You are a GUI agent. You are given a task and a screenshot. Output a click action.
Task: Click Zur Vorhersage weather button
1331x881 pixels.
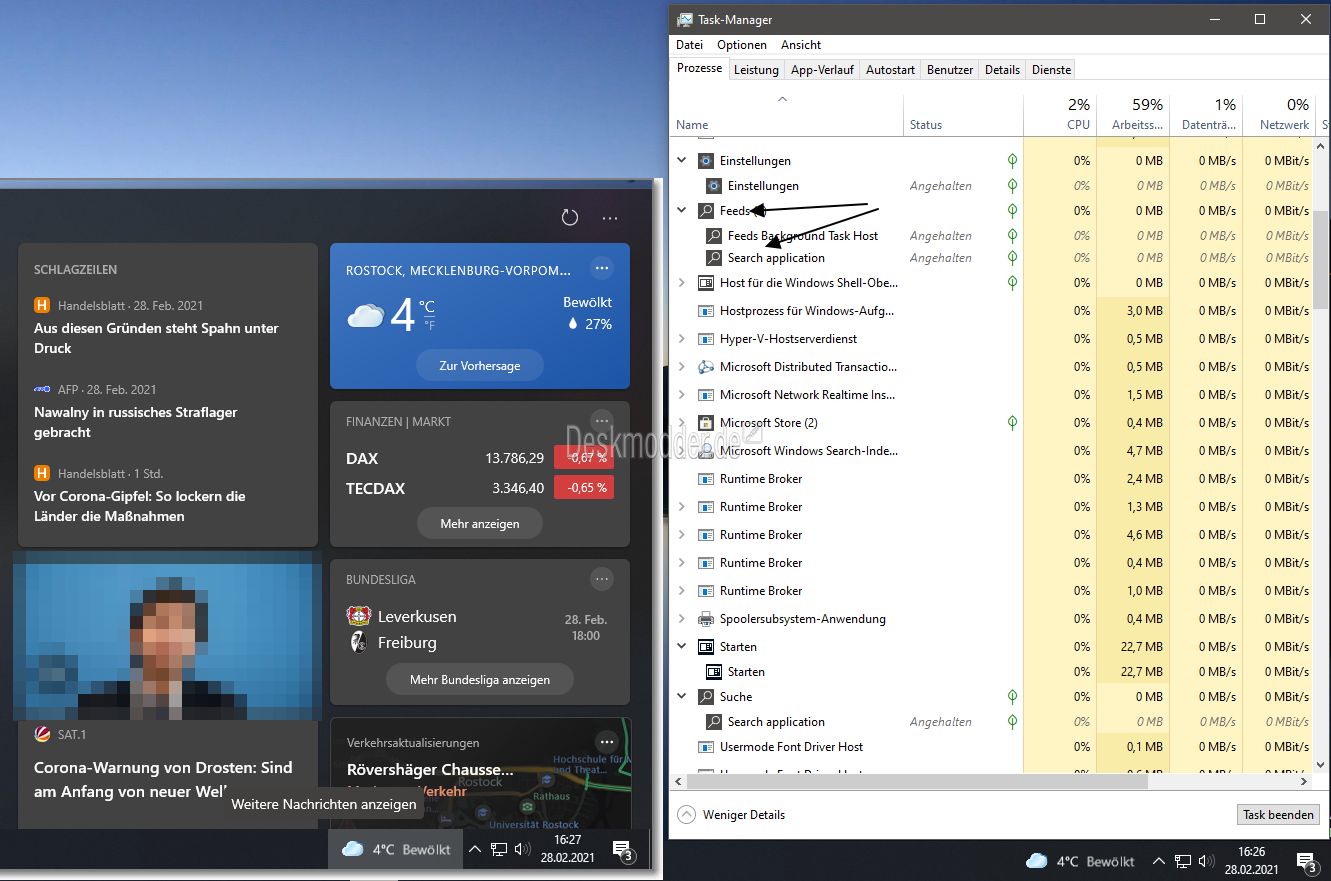[x=480, y=365]
